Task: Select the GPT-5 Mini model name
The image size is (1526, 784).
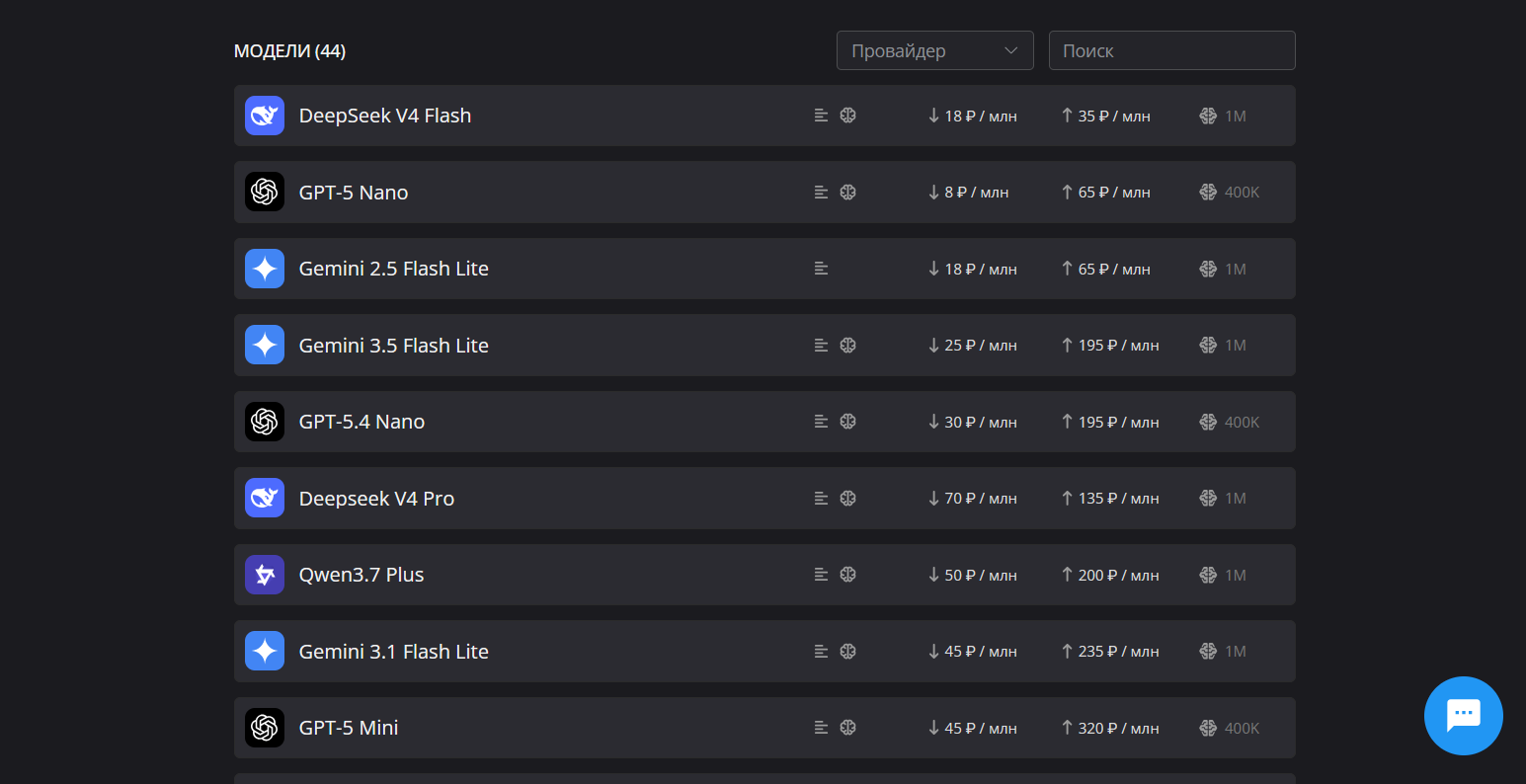Action: click(349, 728)
